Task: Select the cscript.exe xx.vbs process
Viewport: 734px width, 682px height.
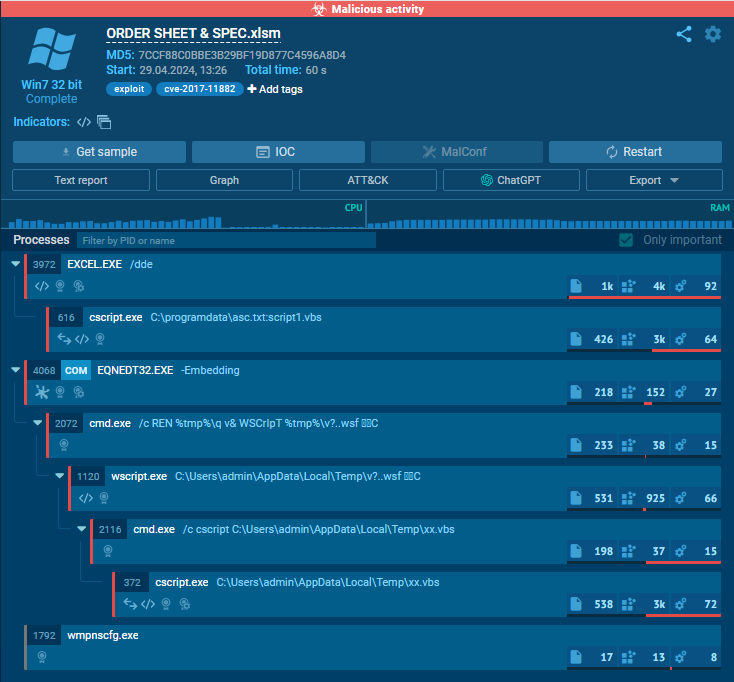Action: point(416,594)
